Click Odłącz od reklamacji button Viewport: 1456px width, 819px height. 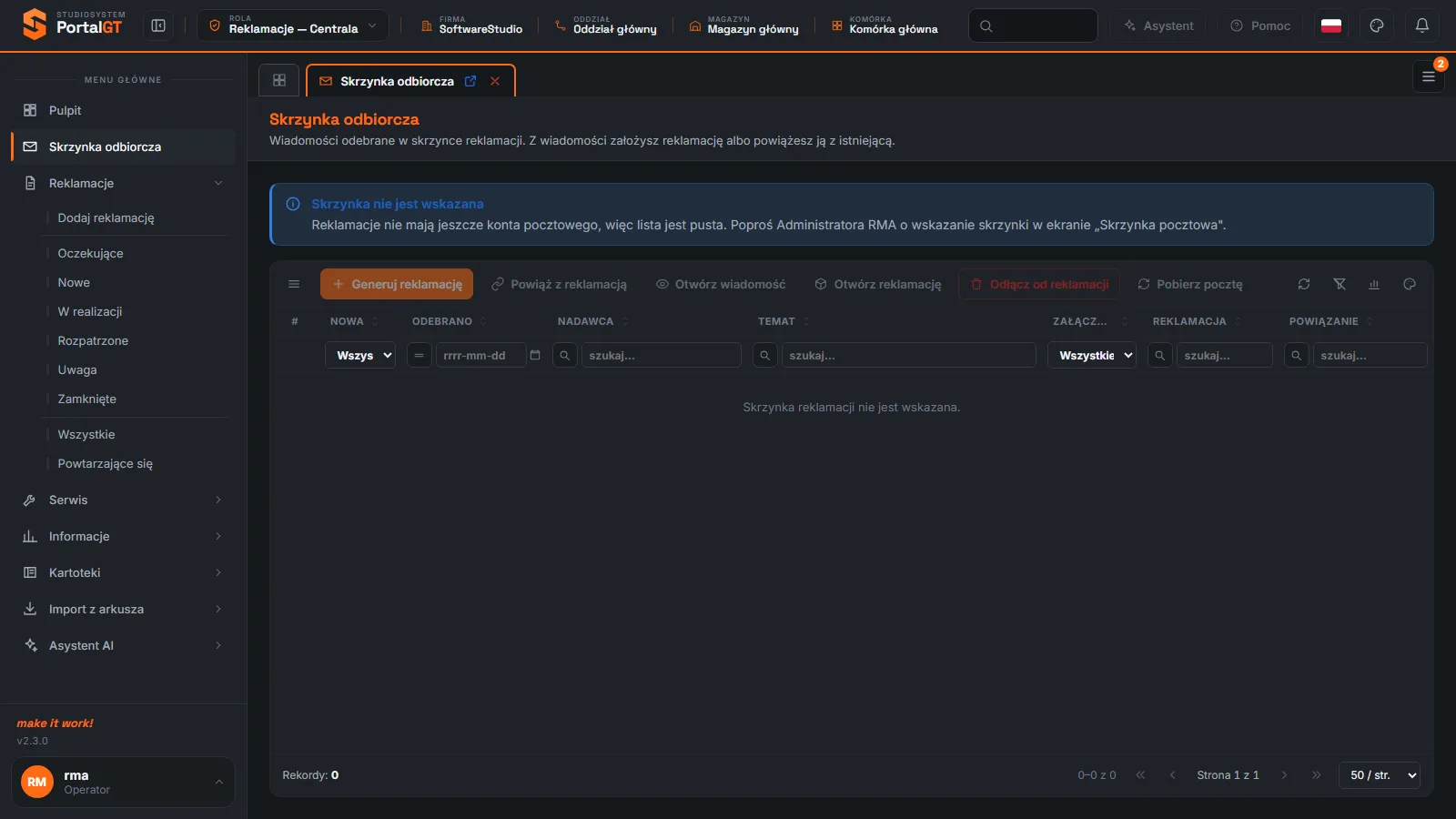1039,284
